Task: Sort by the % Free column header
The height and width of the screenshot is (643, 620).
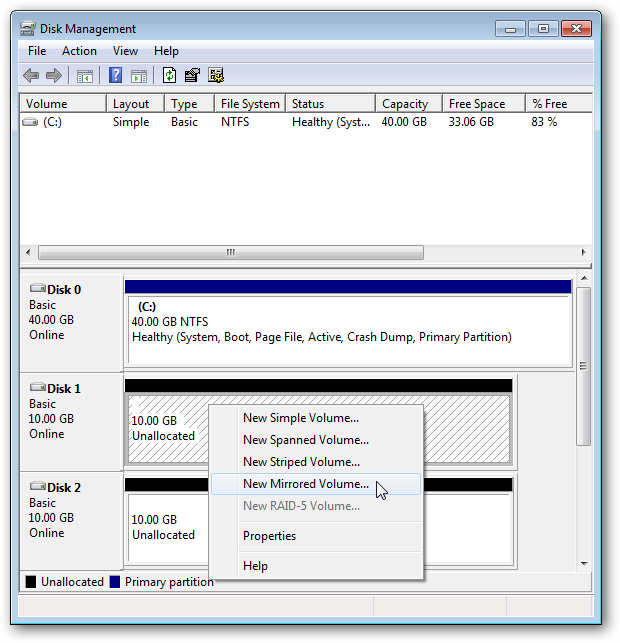Action: 559,104
